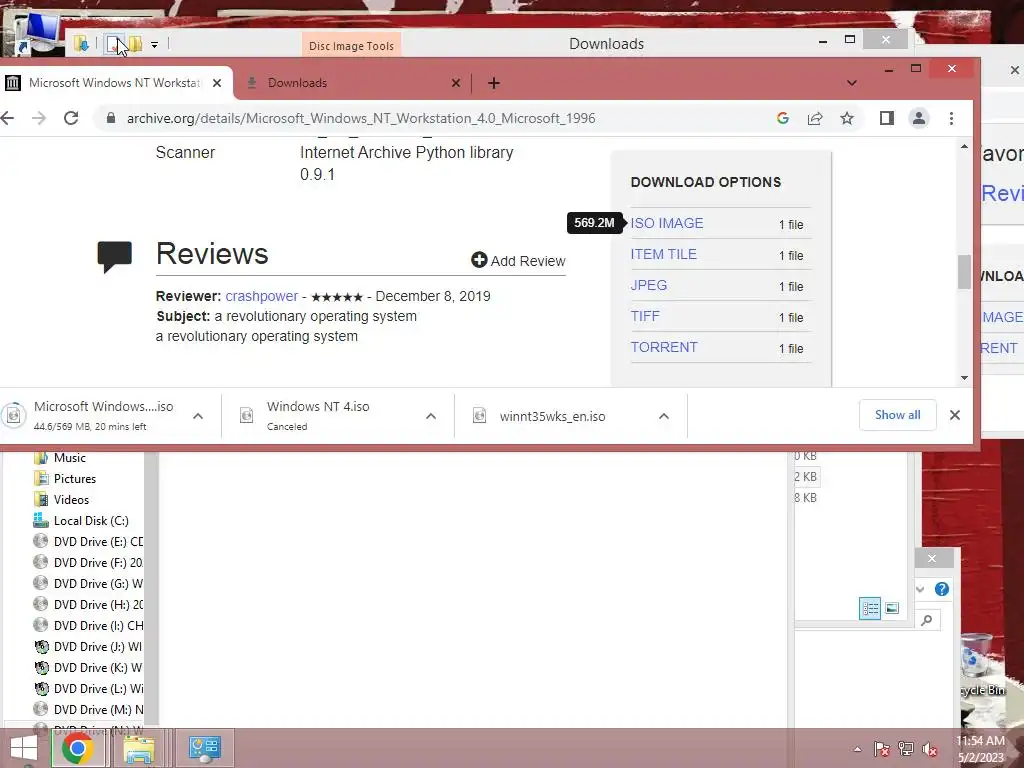Image resolution: width=1024 pixels, height=768 pixels.
Task: Download the ISO IMAGE option
Action: (667, 223)
